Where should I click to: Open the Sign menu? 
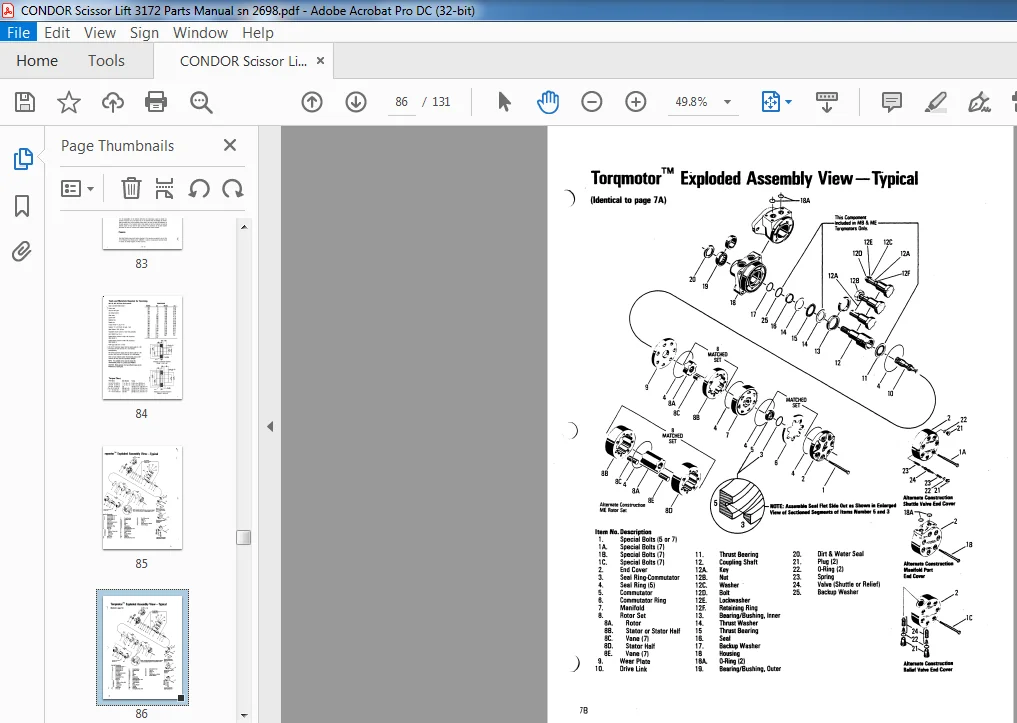tap(144, 32)
